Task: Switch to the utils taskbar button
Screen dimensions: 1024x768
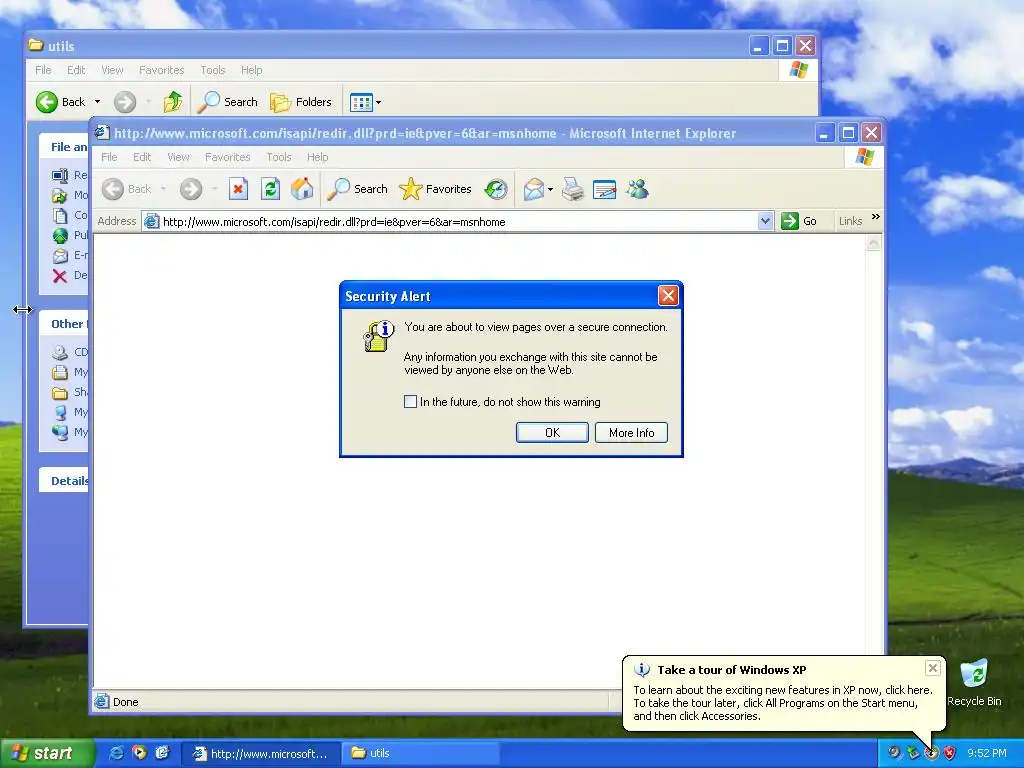Action: point(422,753)
